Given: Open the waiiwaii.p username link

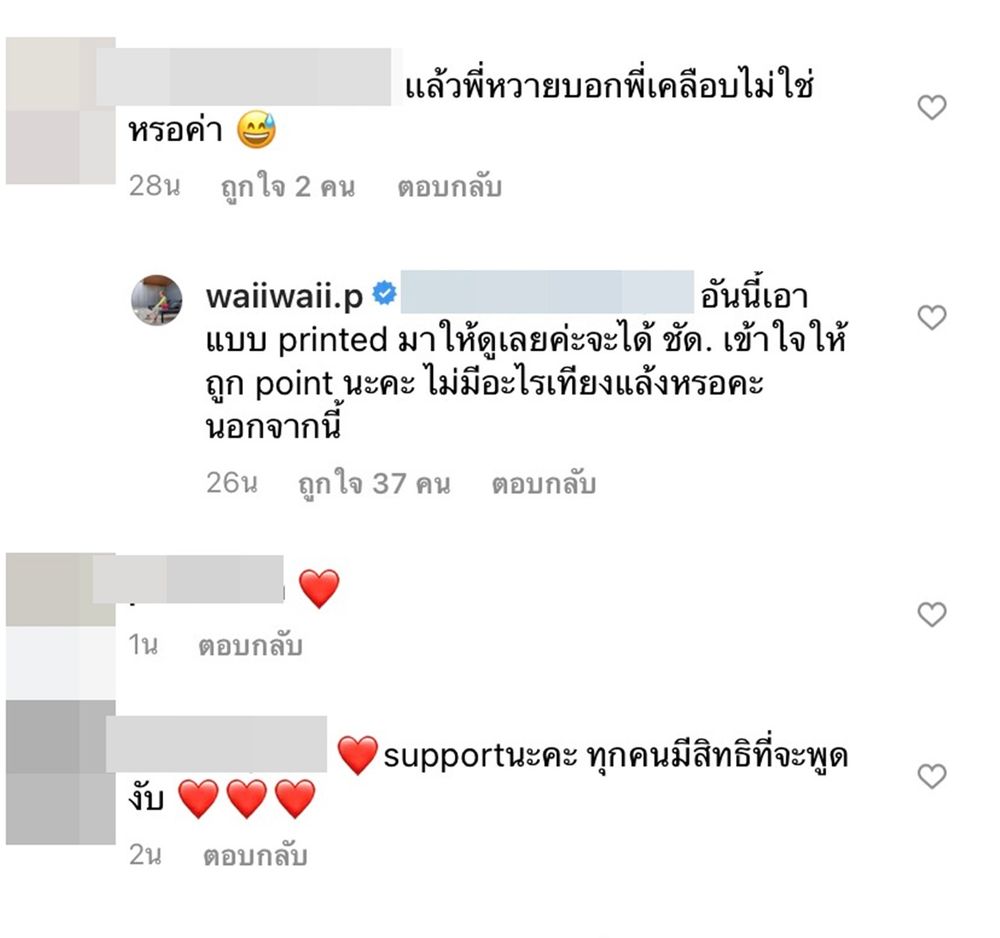Looking at the screenshot, I should pos(284,297).
